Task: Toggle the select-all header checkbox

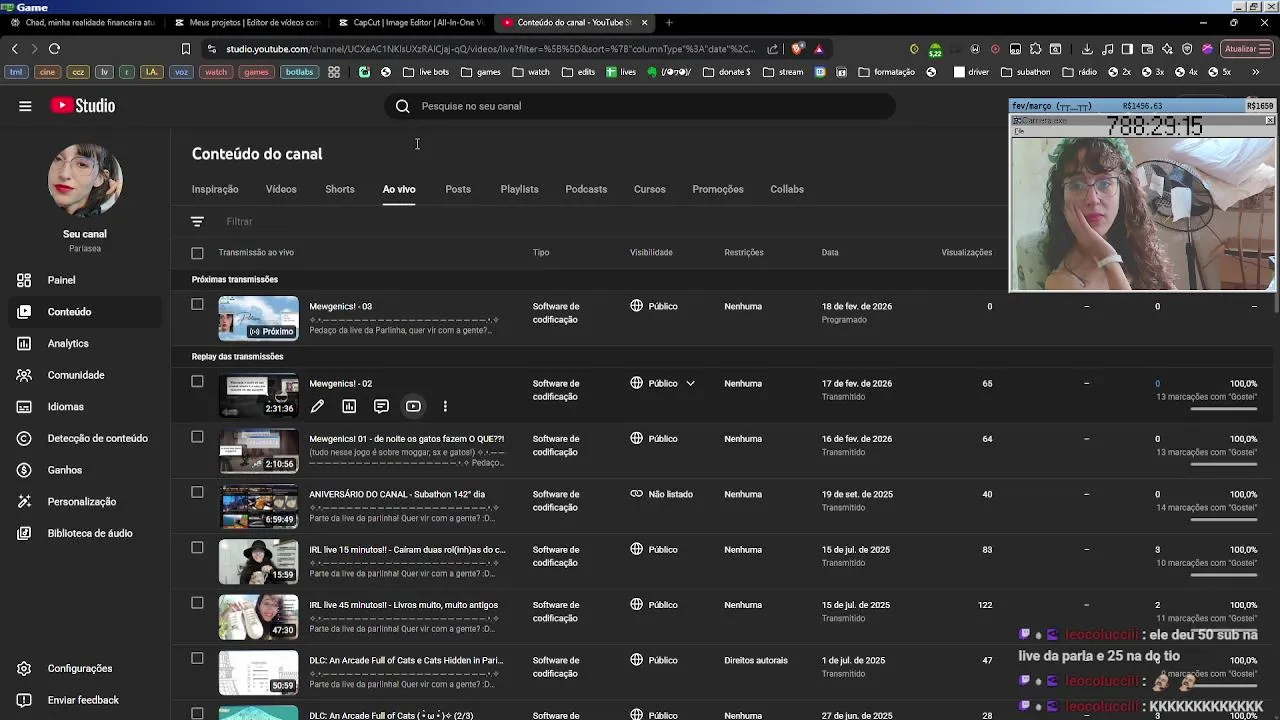Action: click(x=197, y=253)
